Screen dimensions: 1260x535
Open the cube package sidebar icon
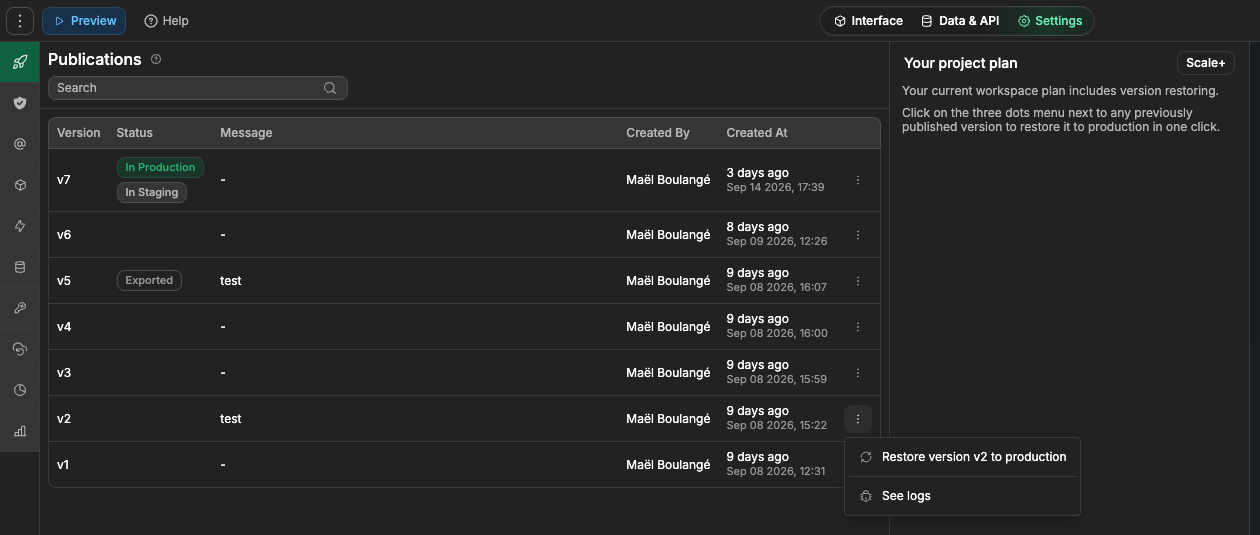pyautogui.click(x=20, y=185)
